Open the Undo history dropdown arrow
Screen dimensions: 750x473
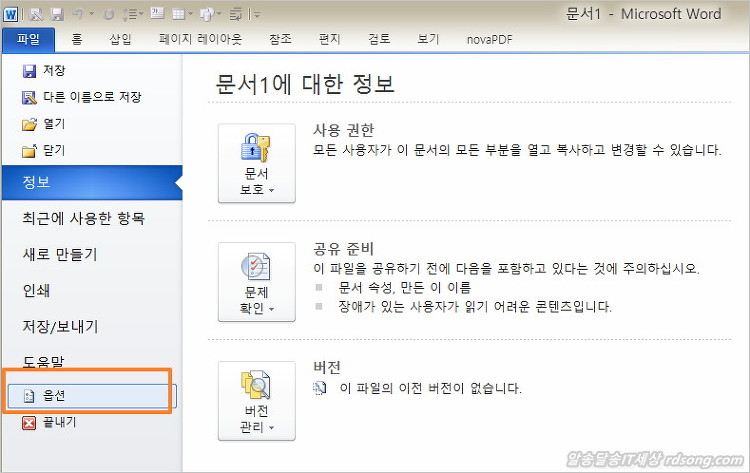(x=91, y=15)
